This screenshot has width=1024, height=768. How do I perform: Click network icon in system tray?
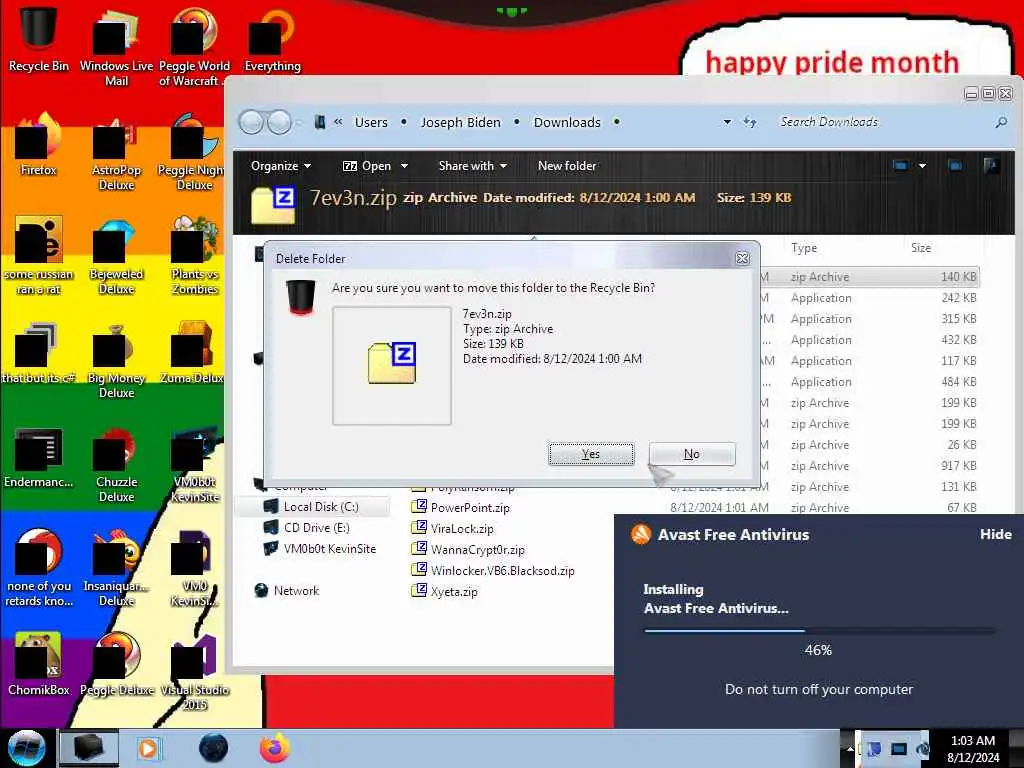[899, 748]
